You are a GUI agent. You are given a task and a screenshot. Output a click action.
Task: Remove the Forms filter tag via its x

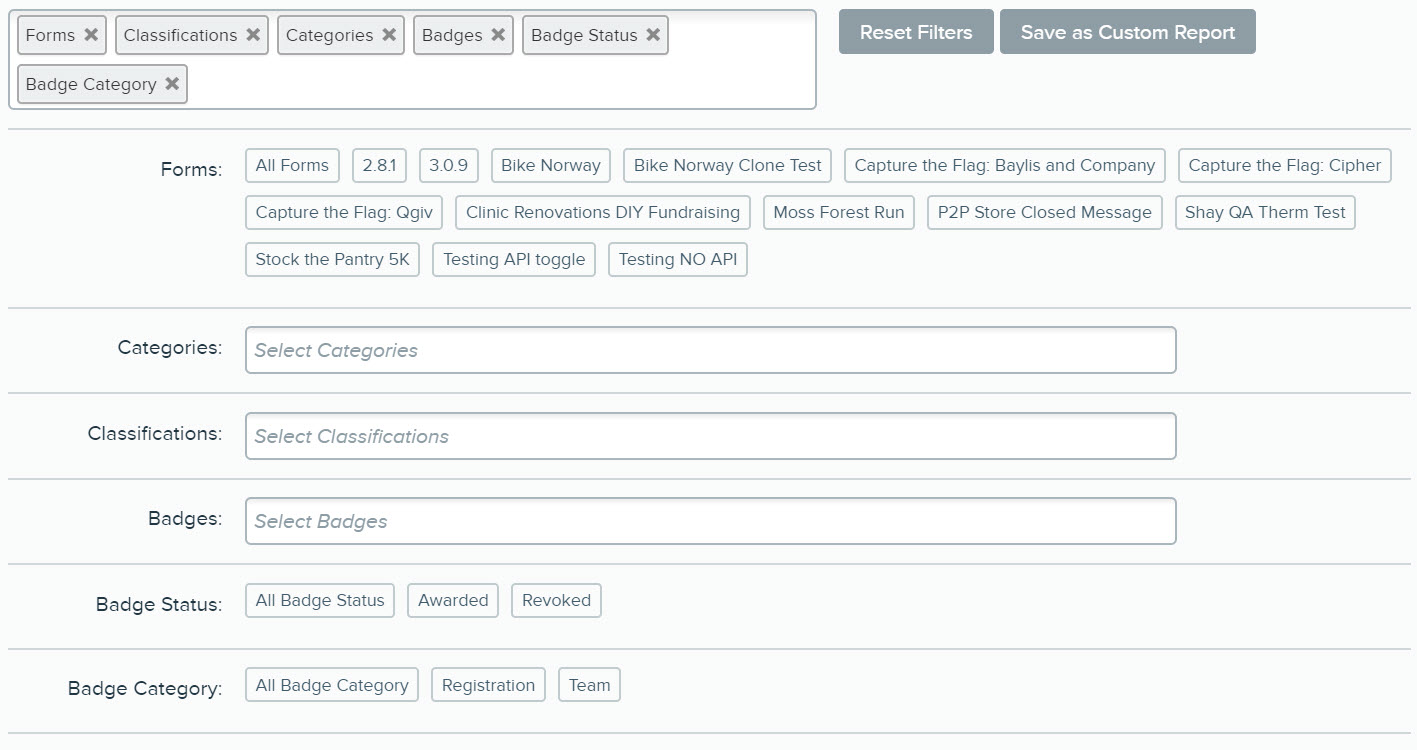[x=91, y=35]
